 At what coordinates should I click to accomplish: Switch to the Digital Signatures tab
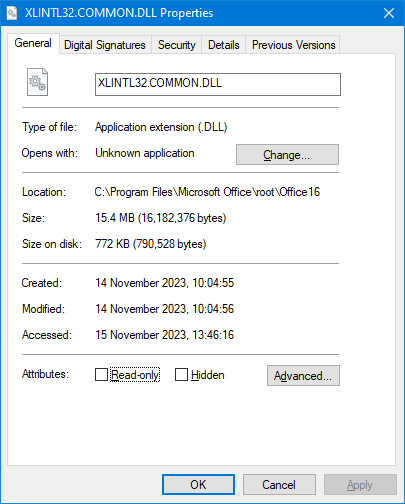pyautogui.click(x=105, y=45)
